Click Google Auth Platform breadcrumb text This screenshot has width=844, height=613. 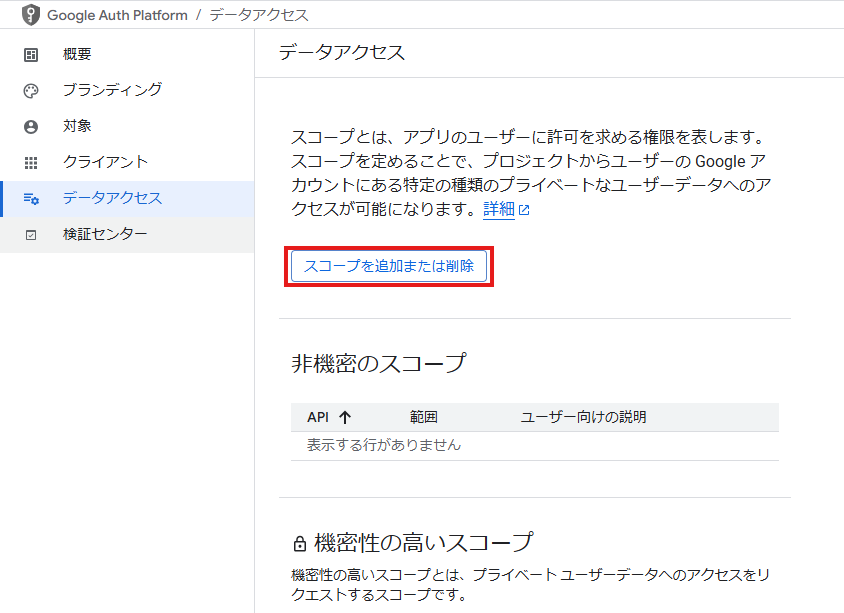117,15
